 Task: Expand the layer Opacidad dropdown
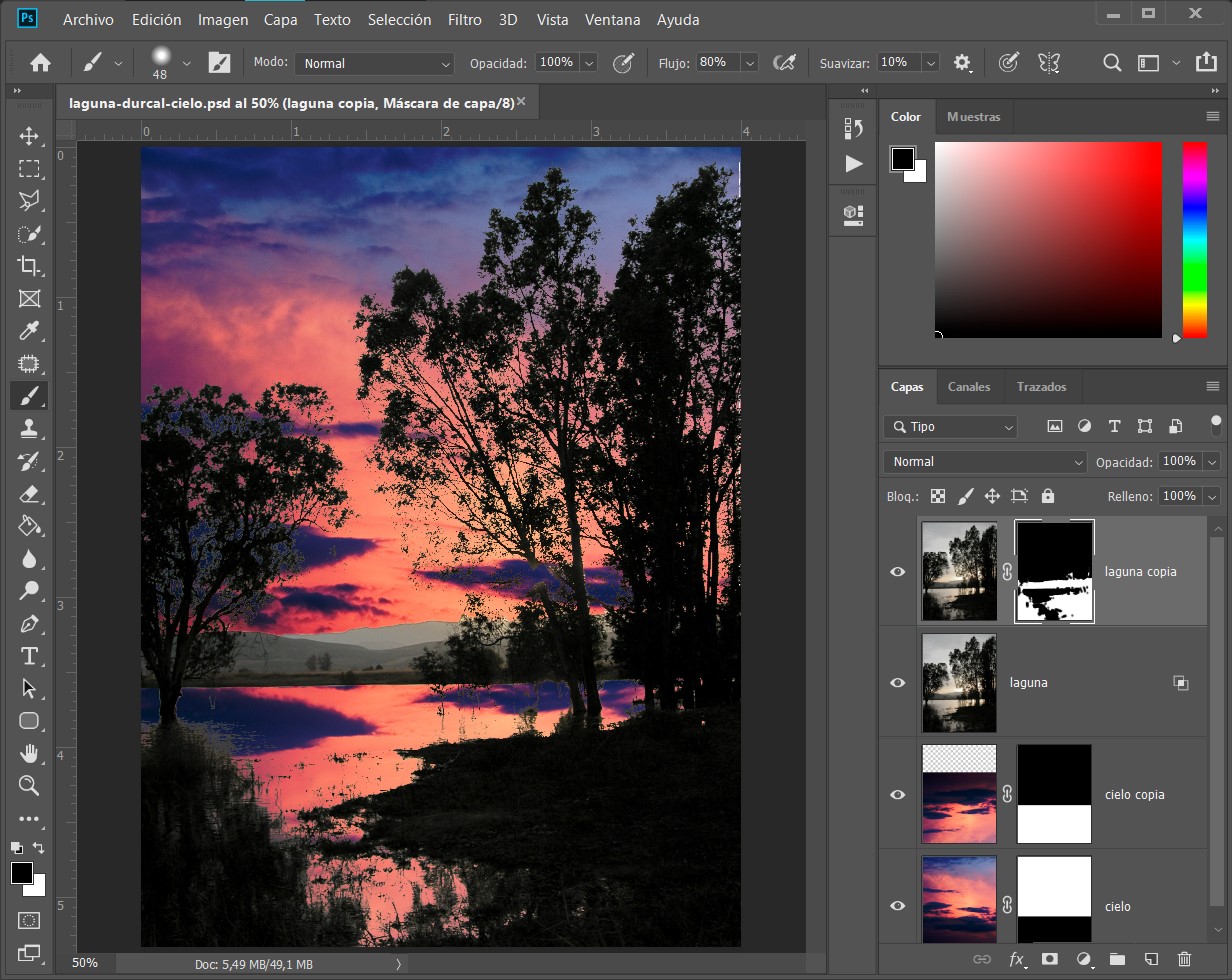(x=1212, y=462)
